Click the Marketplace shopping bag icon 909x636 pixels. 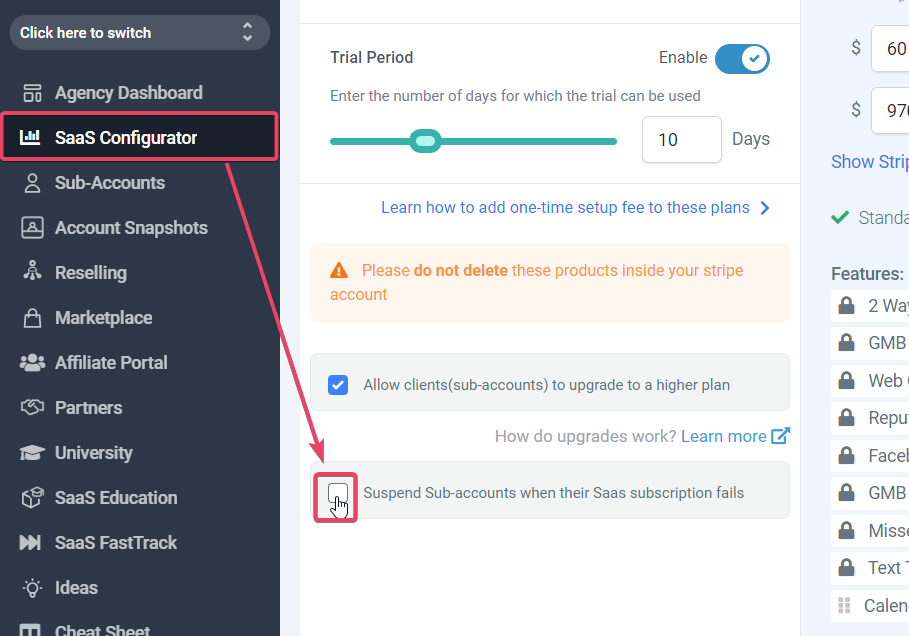(32, 318)
